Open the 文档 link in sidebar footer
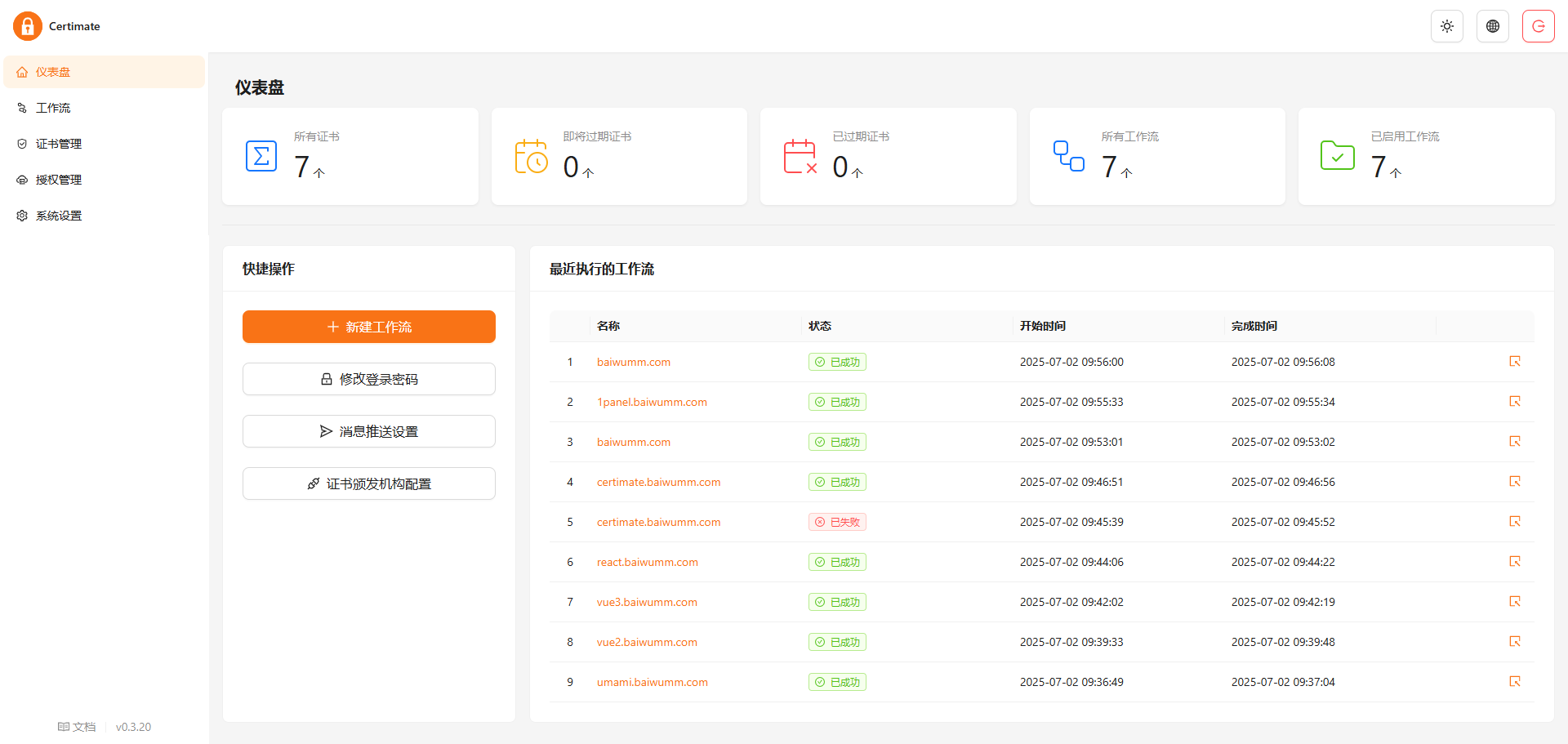This screenshot has height=744, width=1568. 77,727
